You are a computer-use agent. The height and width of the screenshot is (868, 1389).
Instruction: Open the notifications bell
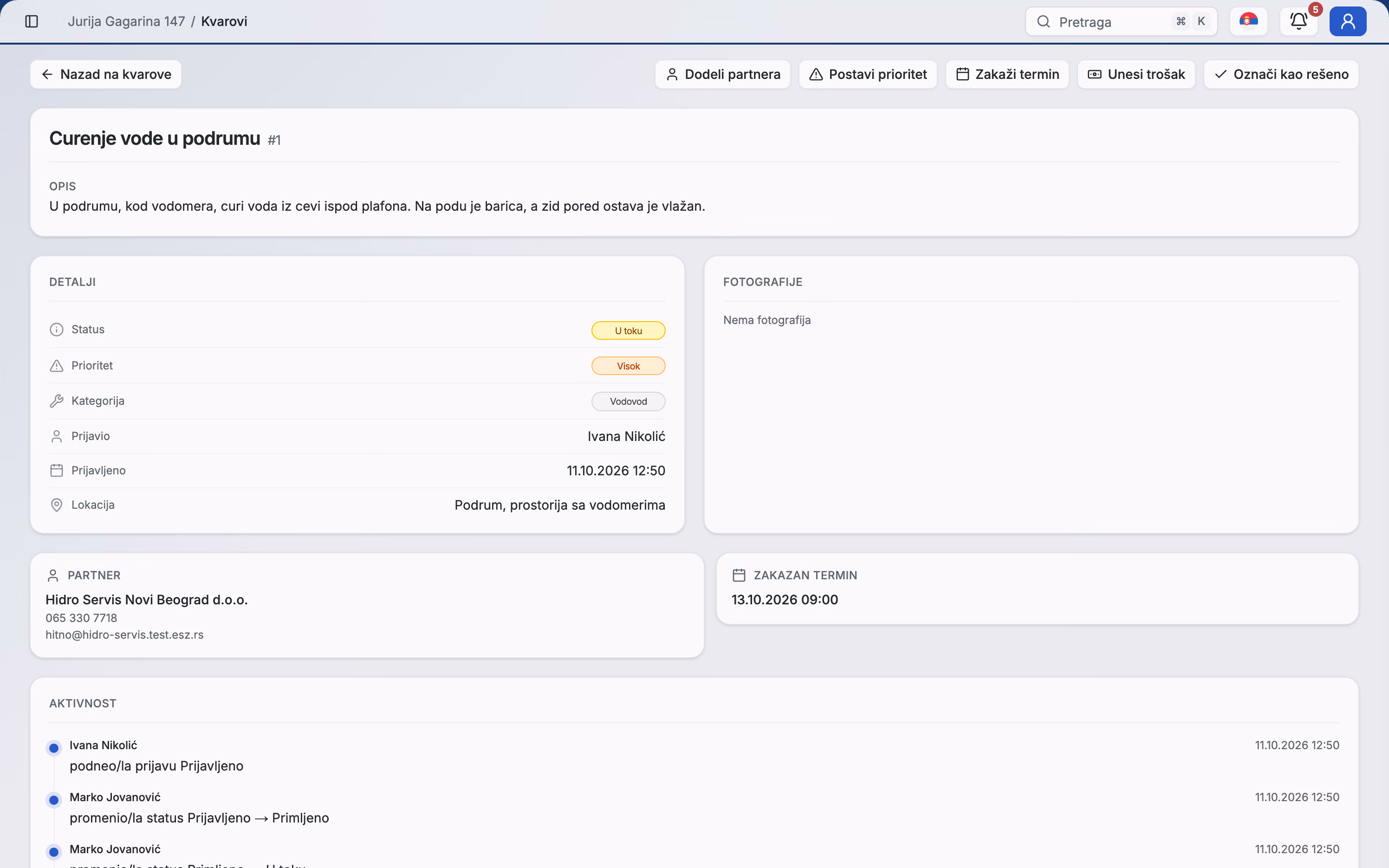1298,21
